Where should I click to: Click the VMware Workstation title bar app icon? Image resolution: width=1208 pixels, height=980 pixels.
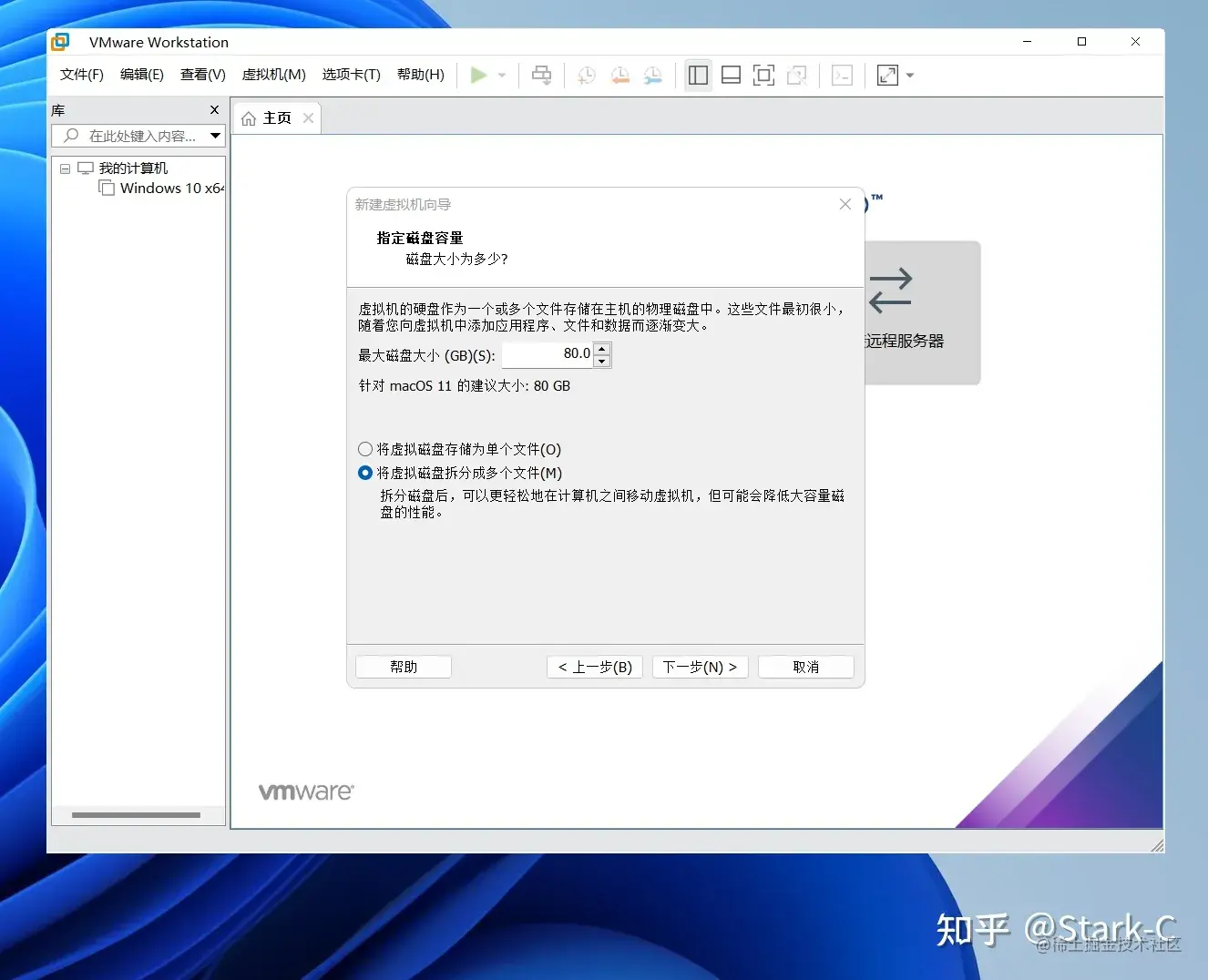[x=61, y=41]
